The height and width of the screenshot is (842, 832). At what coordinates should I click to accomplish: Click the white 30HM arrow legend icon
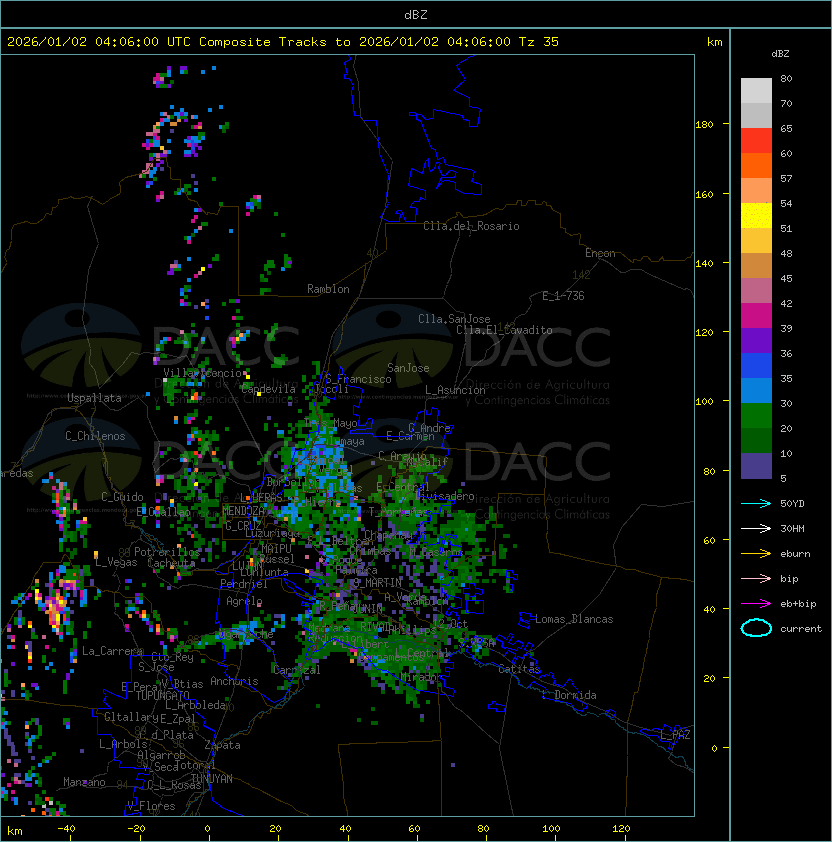(x=756, y=528)
